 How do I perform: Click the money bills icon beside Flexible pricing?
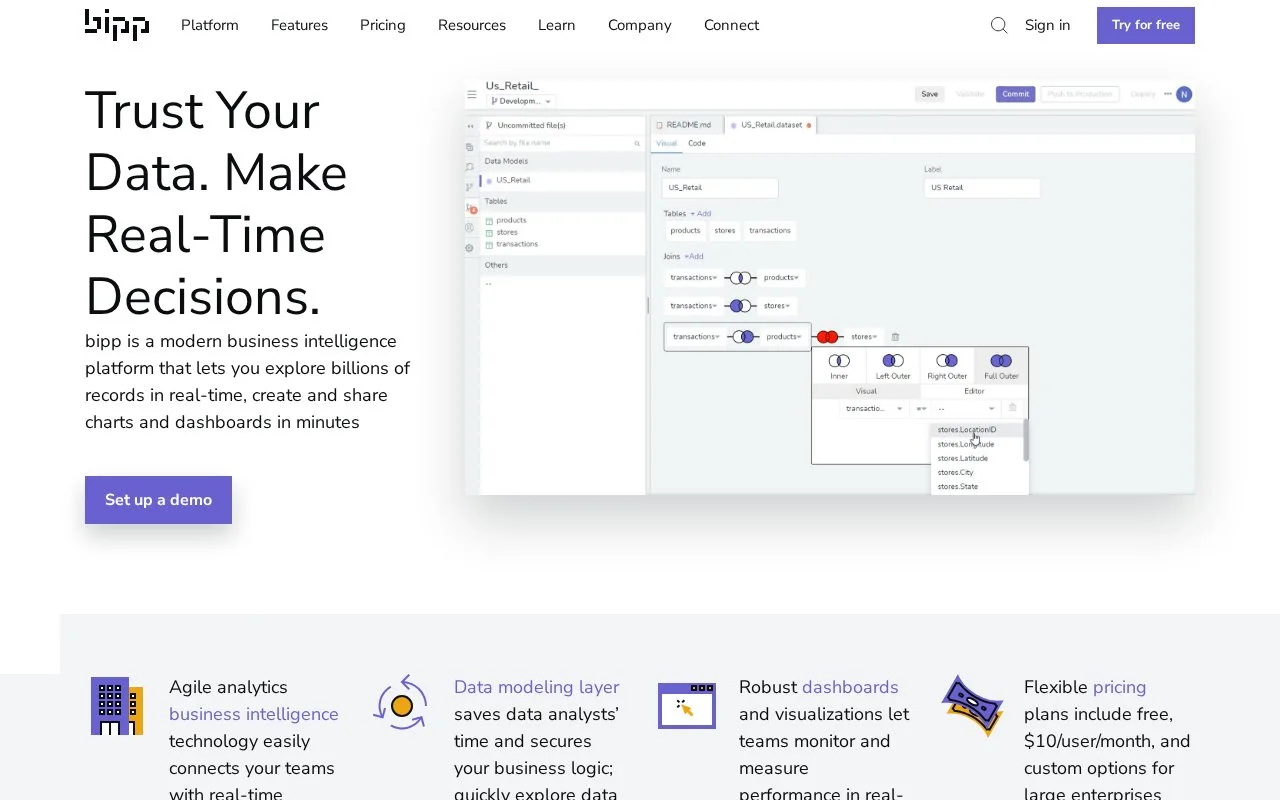click(972, 705)
